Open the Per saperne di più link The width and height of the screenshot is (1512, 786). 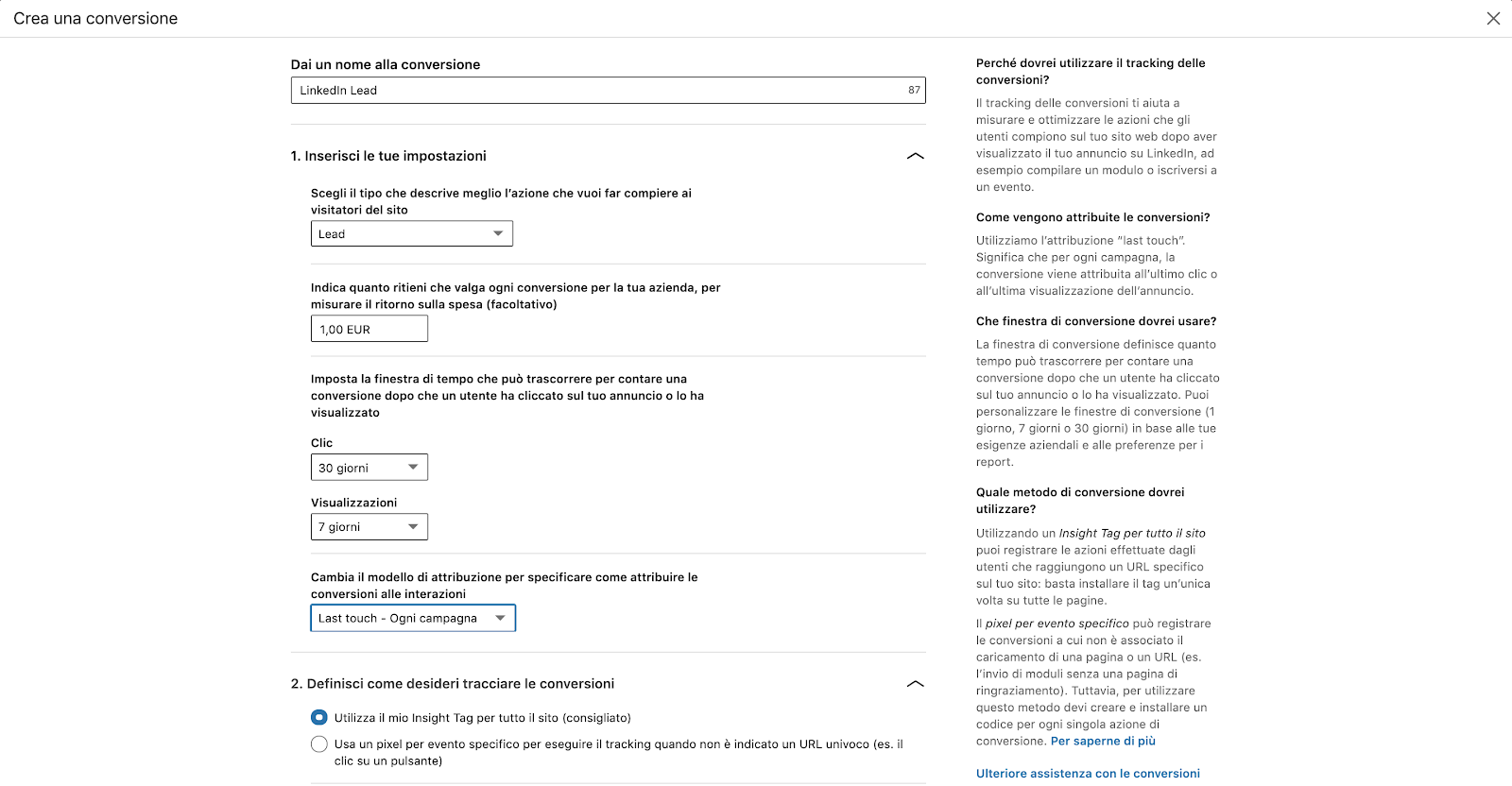1103,742
